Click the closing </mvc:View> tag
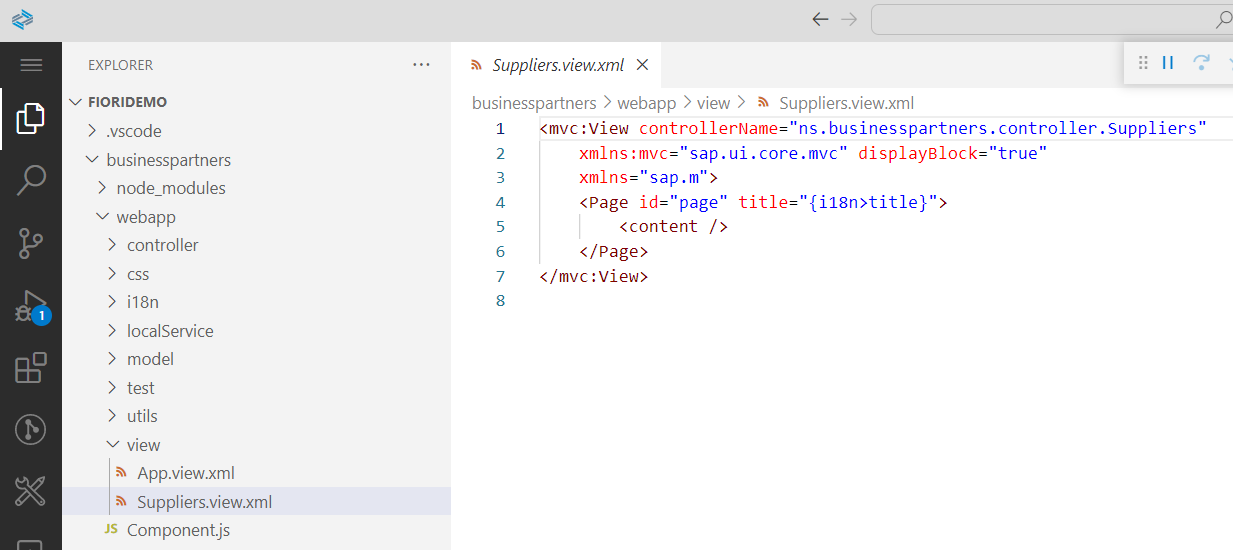This screenshot has height=550, width=1233. click(594, 276)
